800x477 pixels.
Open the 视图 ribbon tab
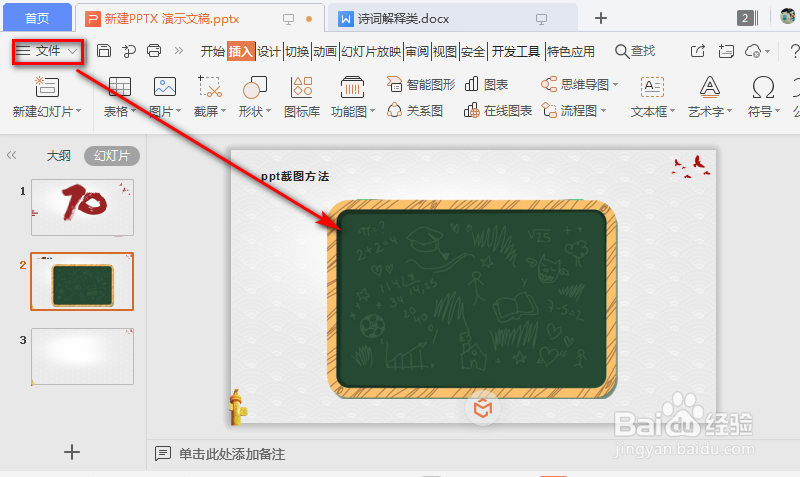444,52
